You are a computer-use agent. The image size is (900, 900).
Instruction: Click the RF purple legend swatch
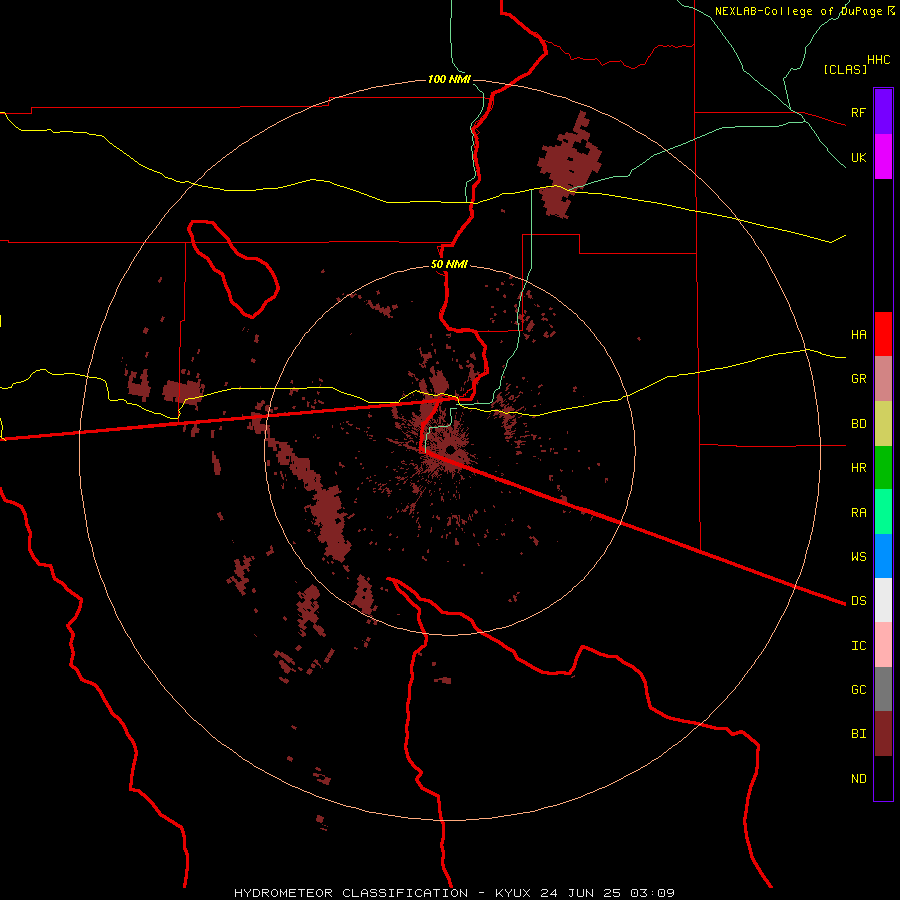pyautogui.click(x=883, y=112)
